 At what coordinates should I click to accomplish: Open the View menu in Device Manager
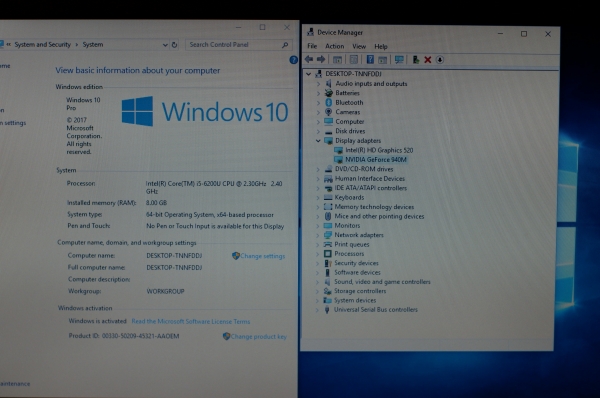click(359, 46)
